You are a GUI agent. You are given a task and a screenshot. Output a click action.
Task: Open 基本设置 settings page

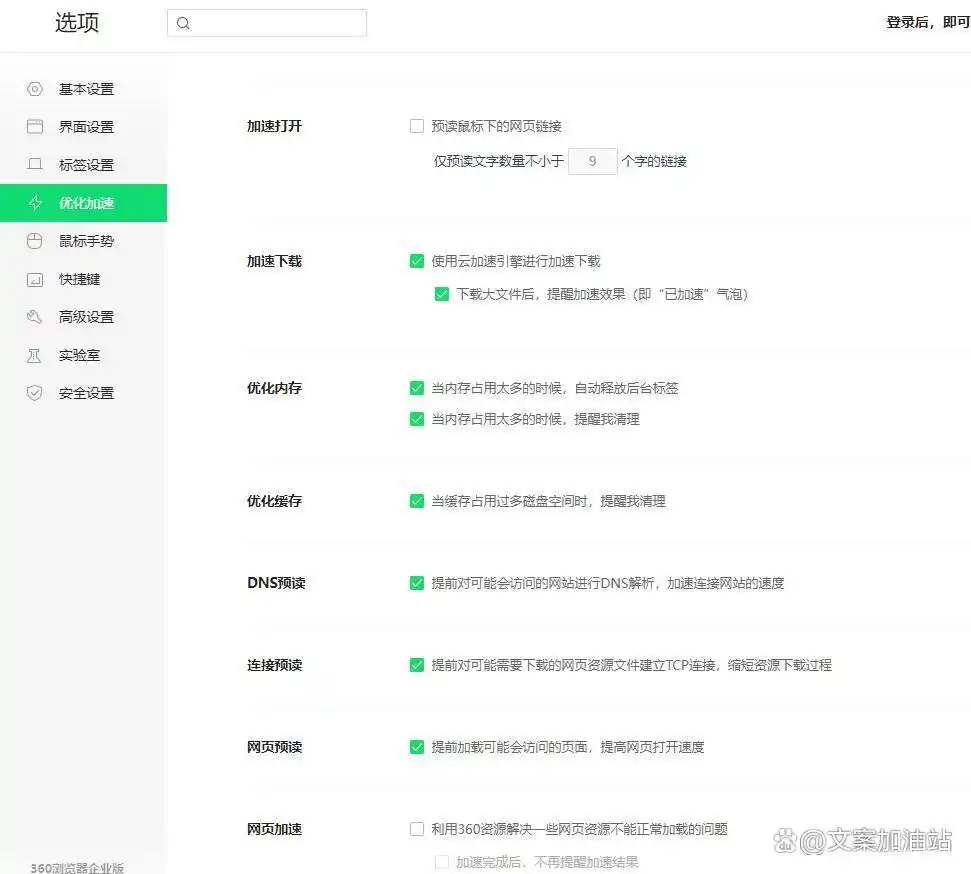pyautogui.click(x=84, y=89)
